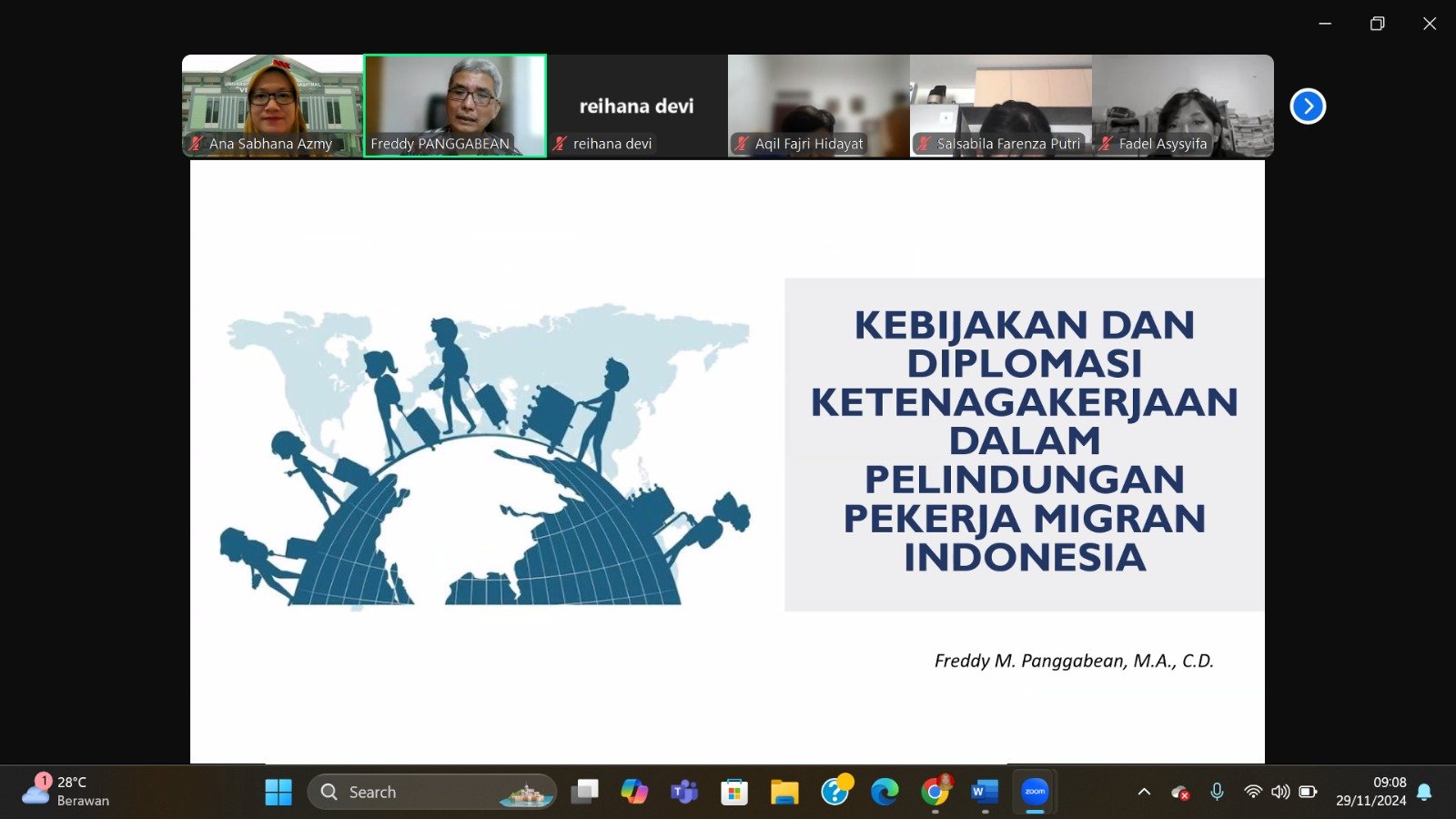Click the microphone icon in the system tray
Screen dimensions: 1456x819
point(1217,792)
